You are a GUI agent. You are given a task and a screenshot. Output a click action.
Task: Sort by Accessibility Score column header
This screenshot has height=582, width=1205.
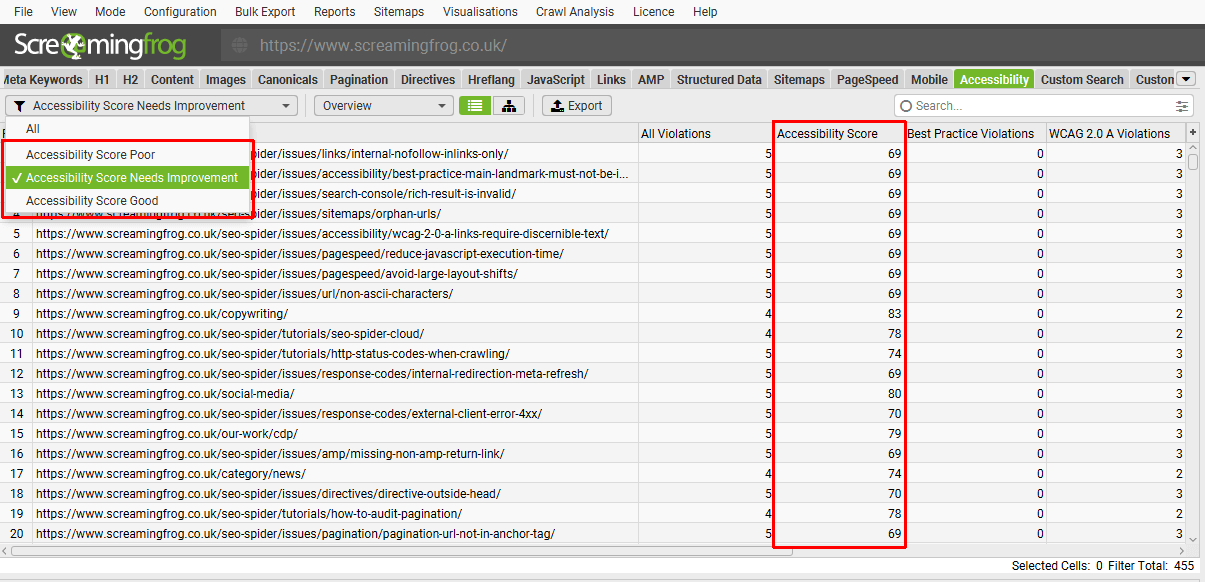pos(839,133)
